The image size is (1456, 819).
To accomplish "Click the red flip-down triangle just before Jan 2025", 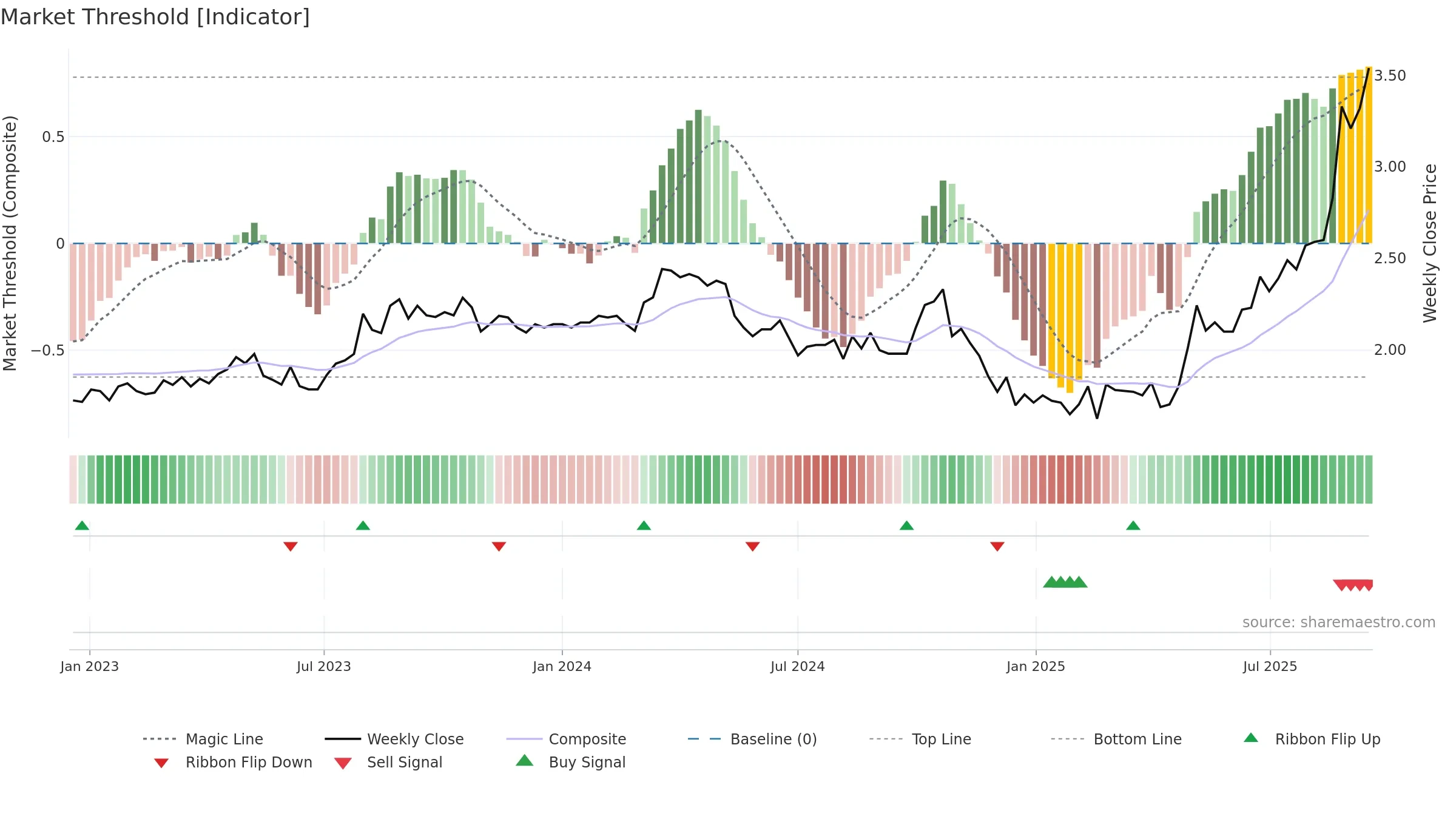I will [x=997, y=547].
